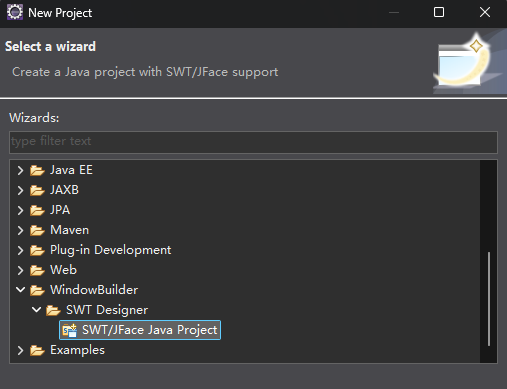This screenshot has width=507, height=389.
Task: Click the Eclipse icon in title bar
Action: (15, 13)
